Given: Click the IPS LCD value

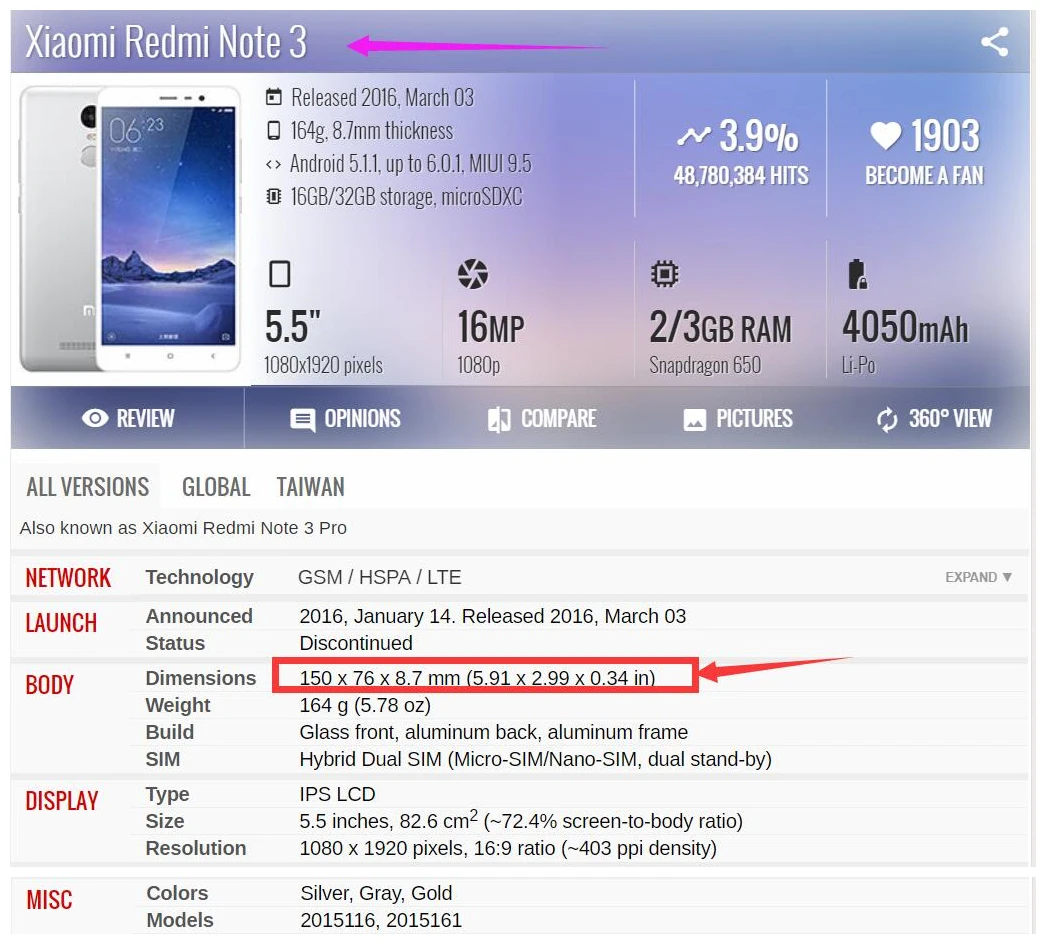Looking at the screenshot, I should [337, 795].
